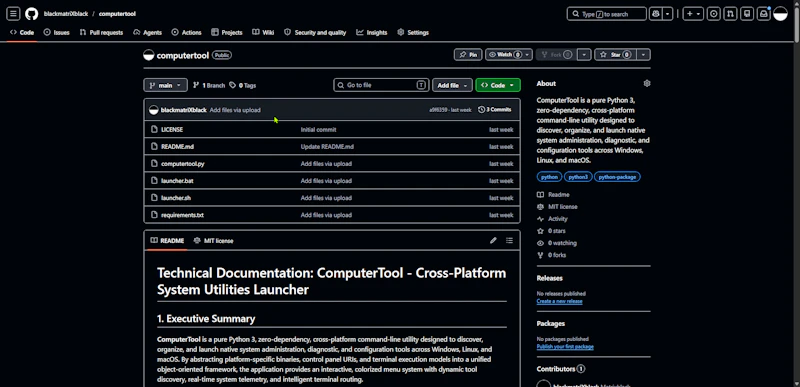Click the LICENSE file icon
This screenshot has width=800, height=387.
[154, 130]
